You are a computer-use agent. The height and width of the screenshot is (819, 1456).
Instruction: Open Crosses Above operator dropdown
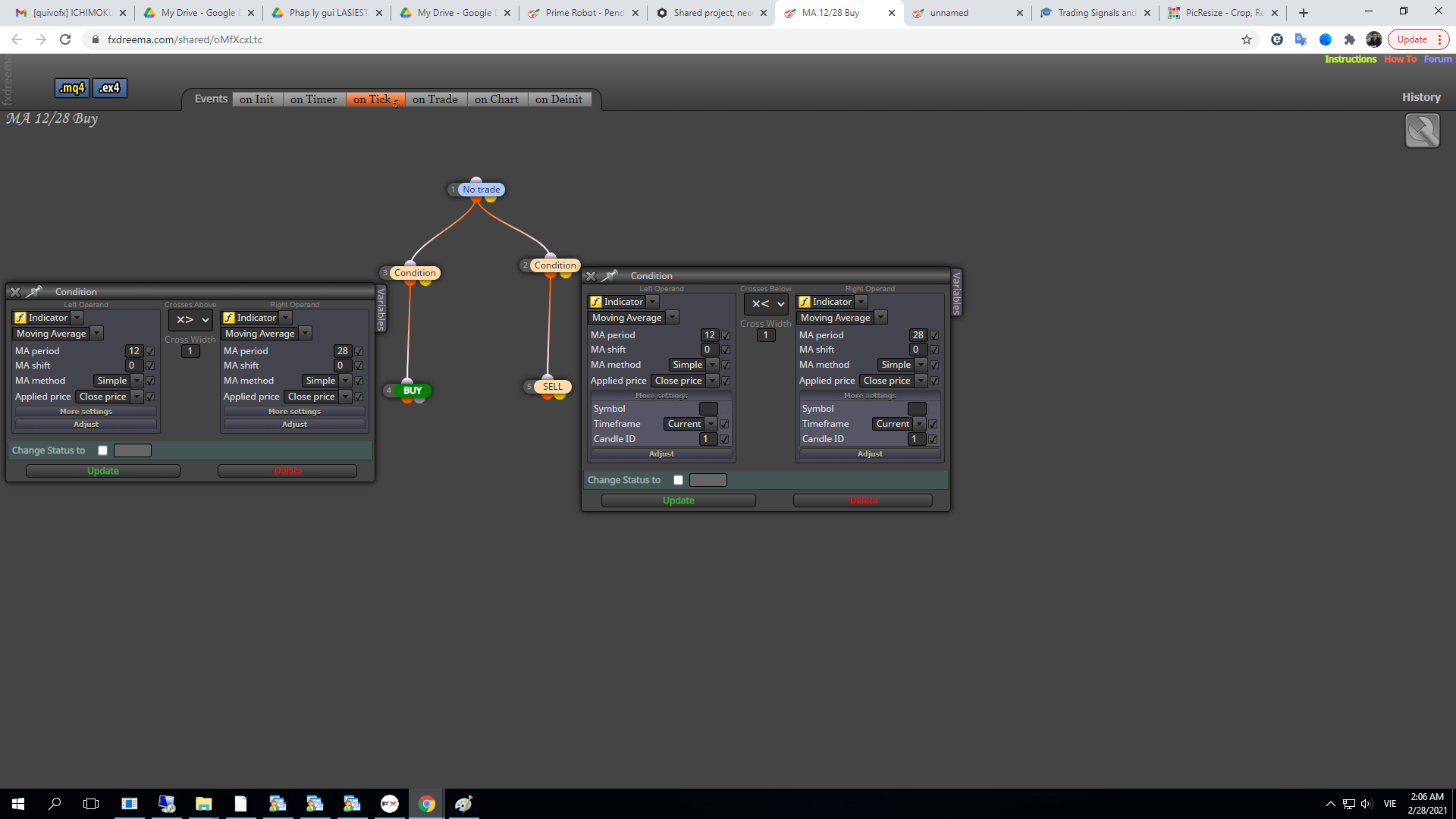[190, 320]
